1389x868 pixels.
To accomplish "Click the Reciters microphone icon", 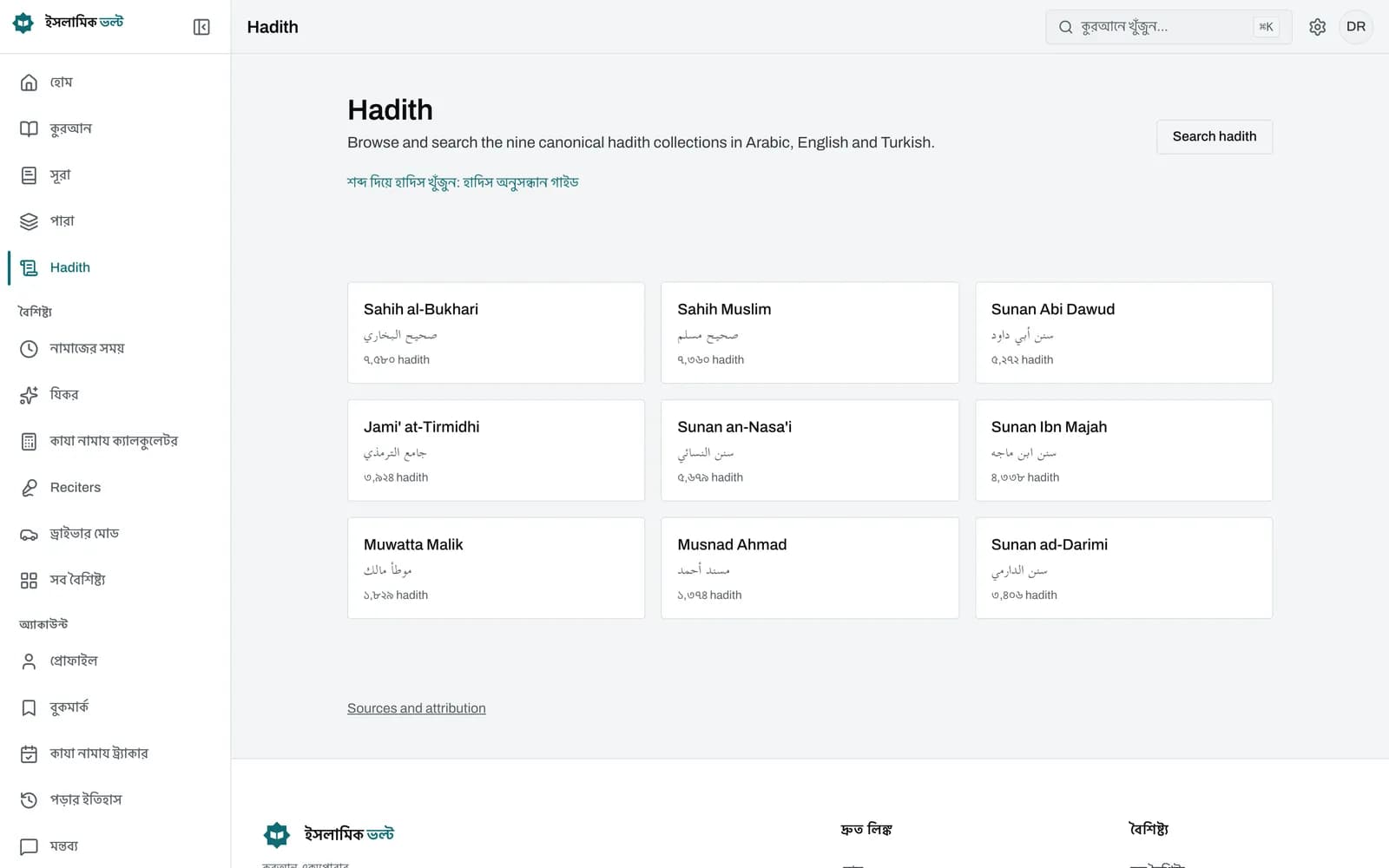I will coord(29,488).
